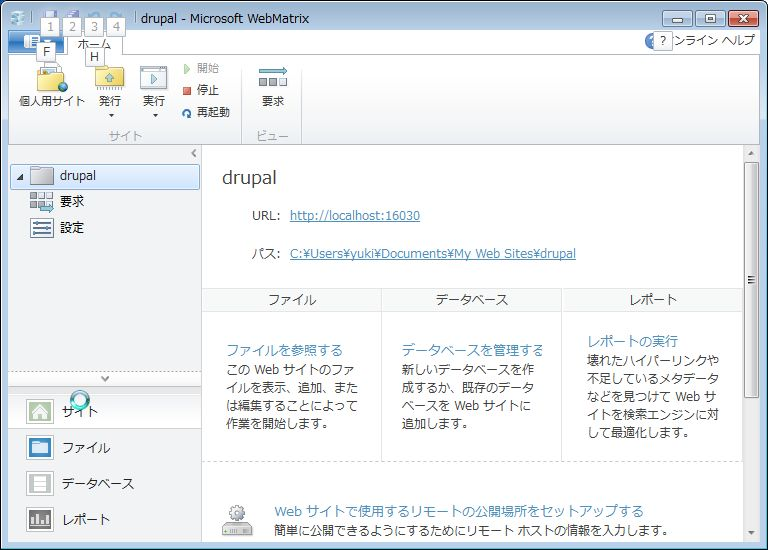Select 要求 in the site tree
768x550 pixels.
pyautogui.click(x=72, y=201)
